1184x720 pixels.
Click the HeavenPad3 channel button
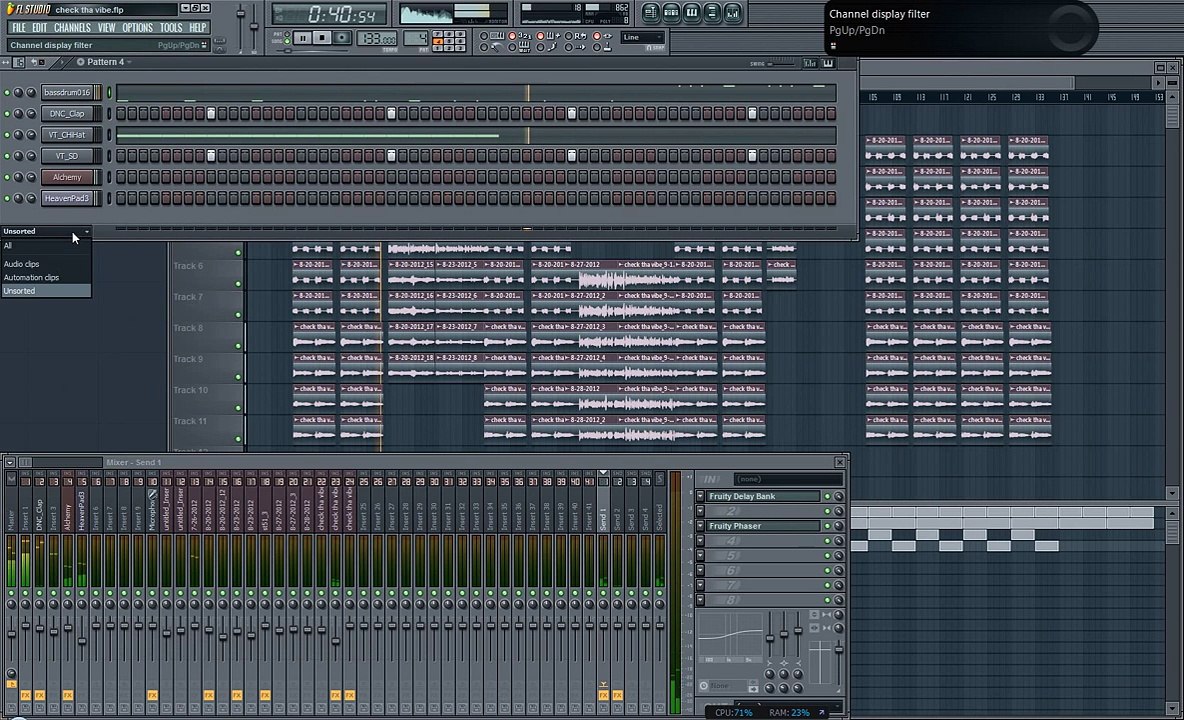[x=67, y=198]
